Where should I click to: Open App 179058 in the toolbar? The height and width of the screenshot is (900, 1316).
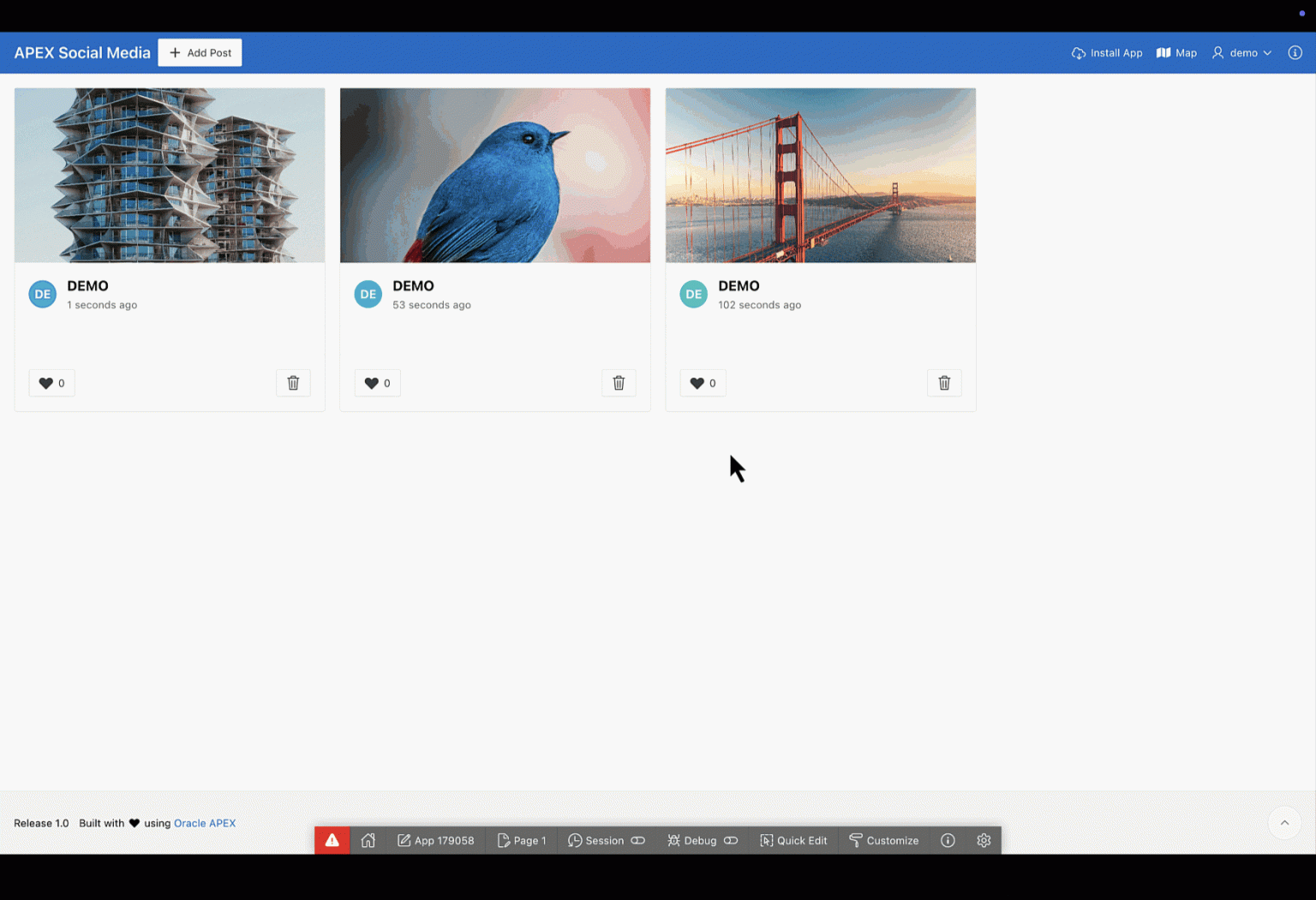435,840
